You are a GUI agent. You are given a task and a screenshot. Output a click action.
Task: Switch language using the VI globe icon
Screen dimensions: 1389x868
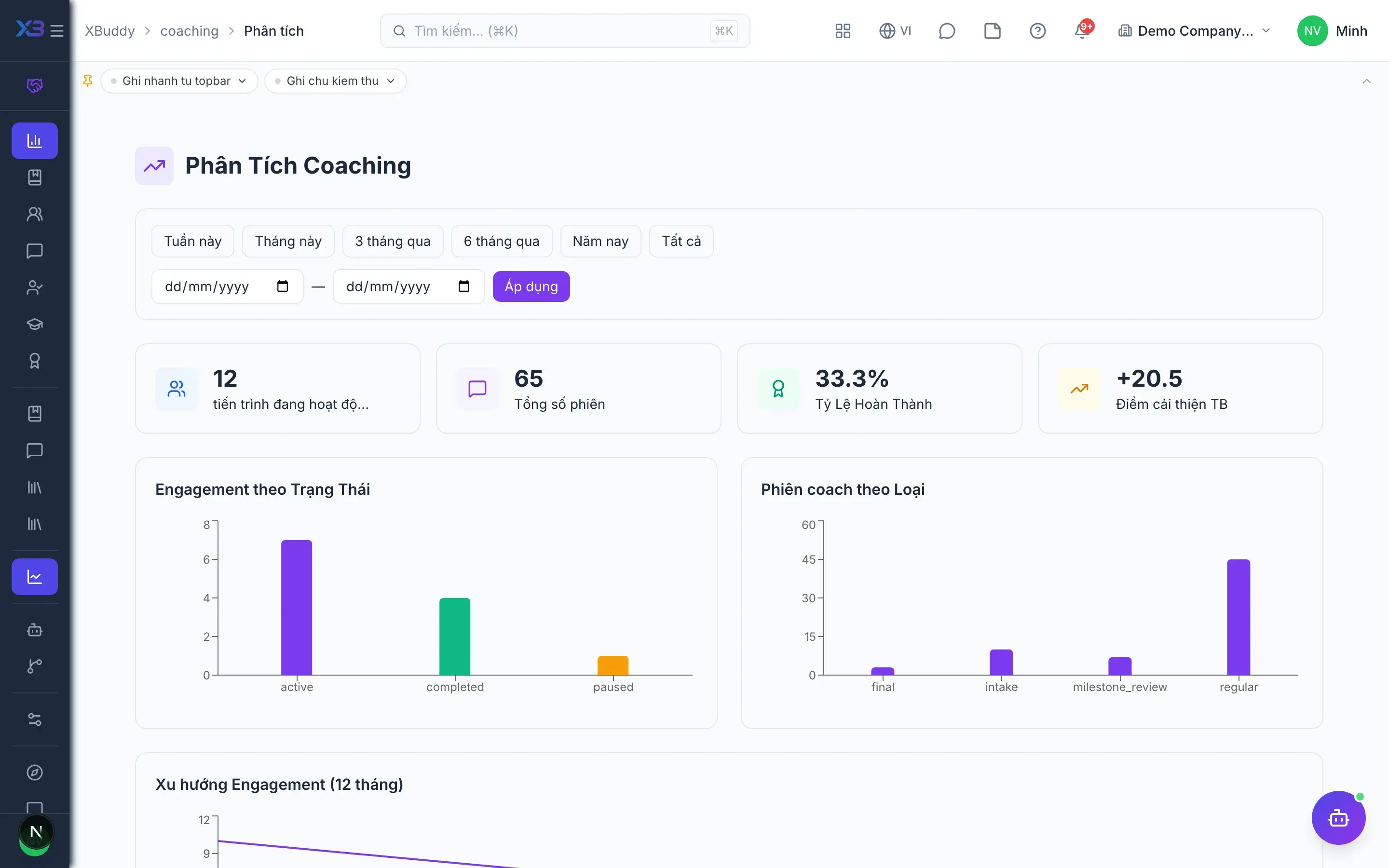[x=896, y=31]
